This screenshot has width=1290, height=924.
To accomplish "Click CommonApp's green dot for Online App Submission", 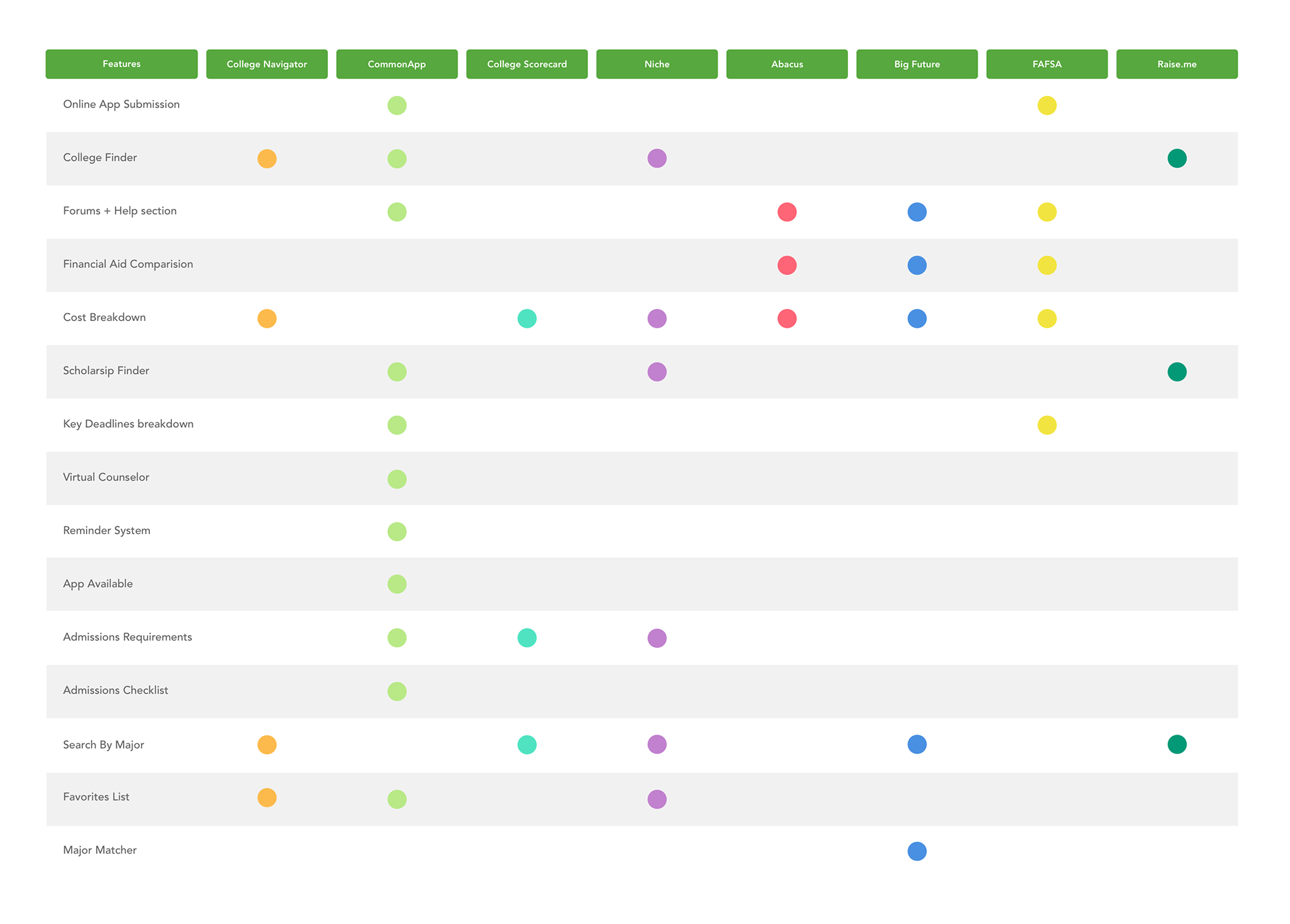I will click(397, 105).
